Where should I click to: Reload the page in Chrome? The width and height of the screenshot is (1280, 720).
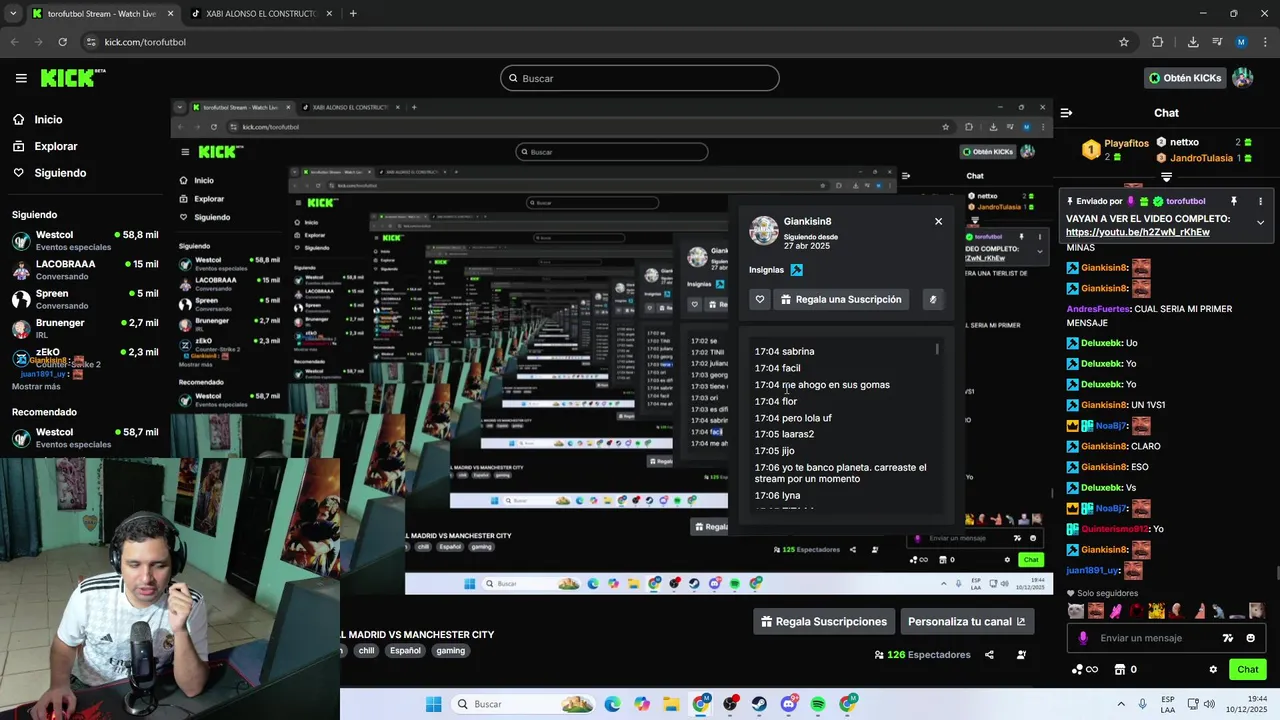coord(63,42)
